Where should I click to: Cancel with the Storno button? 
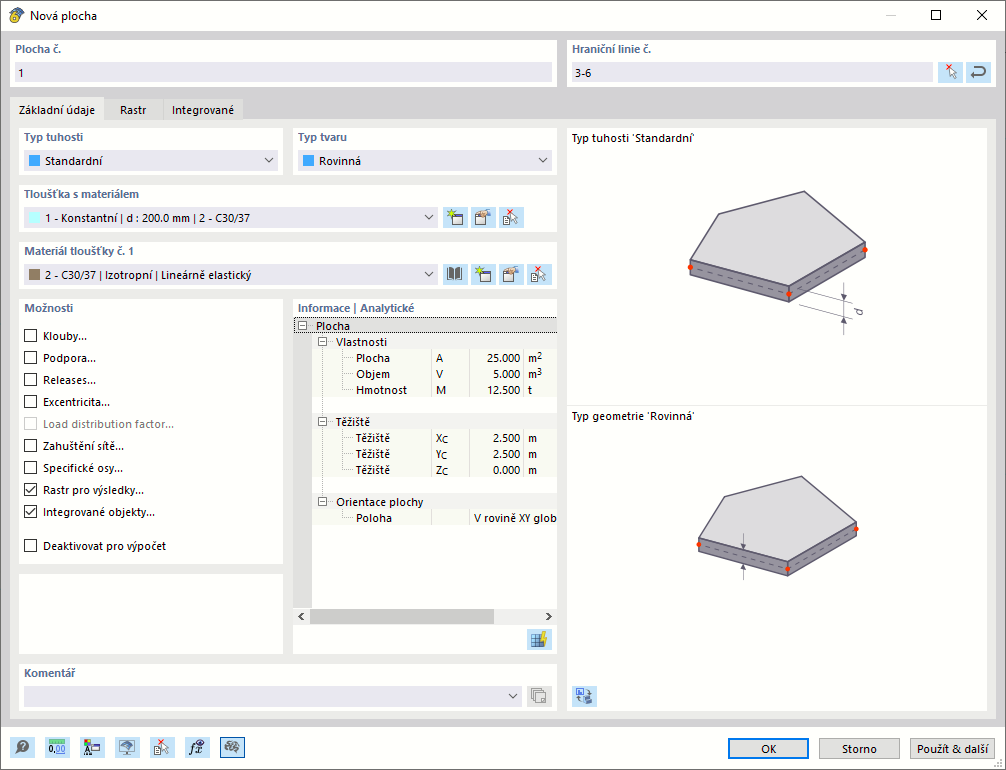[859, 749]
